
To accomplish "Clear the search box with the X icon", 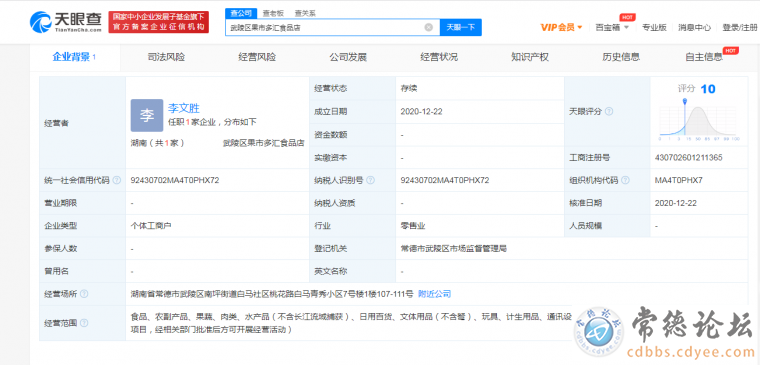I will click(x=428, y=28).
